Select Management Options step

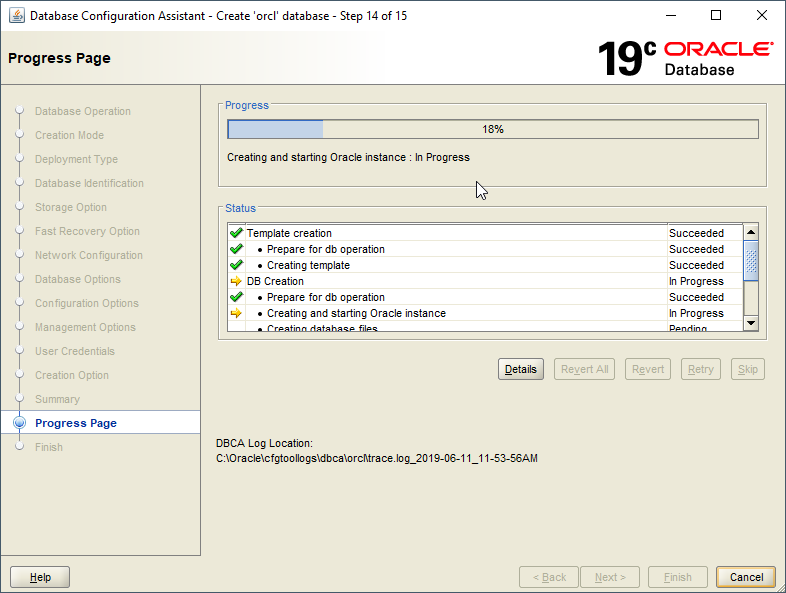[x=85, y=327]
